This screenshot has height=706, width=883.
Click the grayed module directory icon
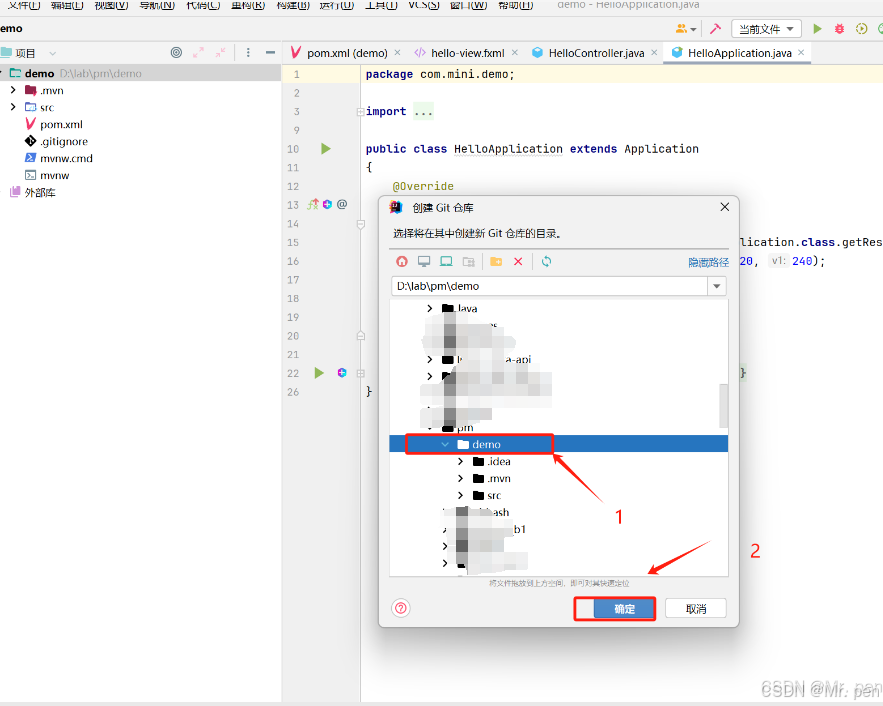(x=469, y=261)
